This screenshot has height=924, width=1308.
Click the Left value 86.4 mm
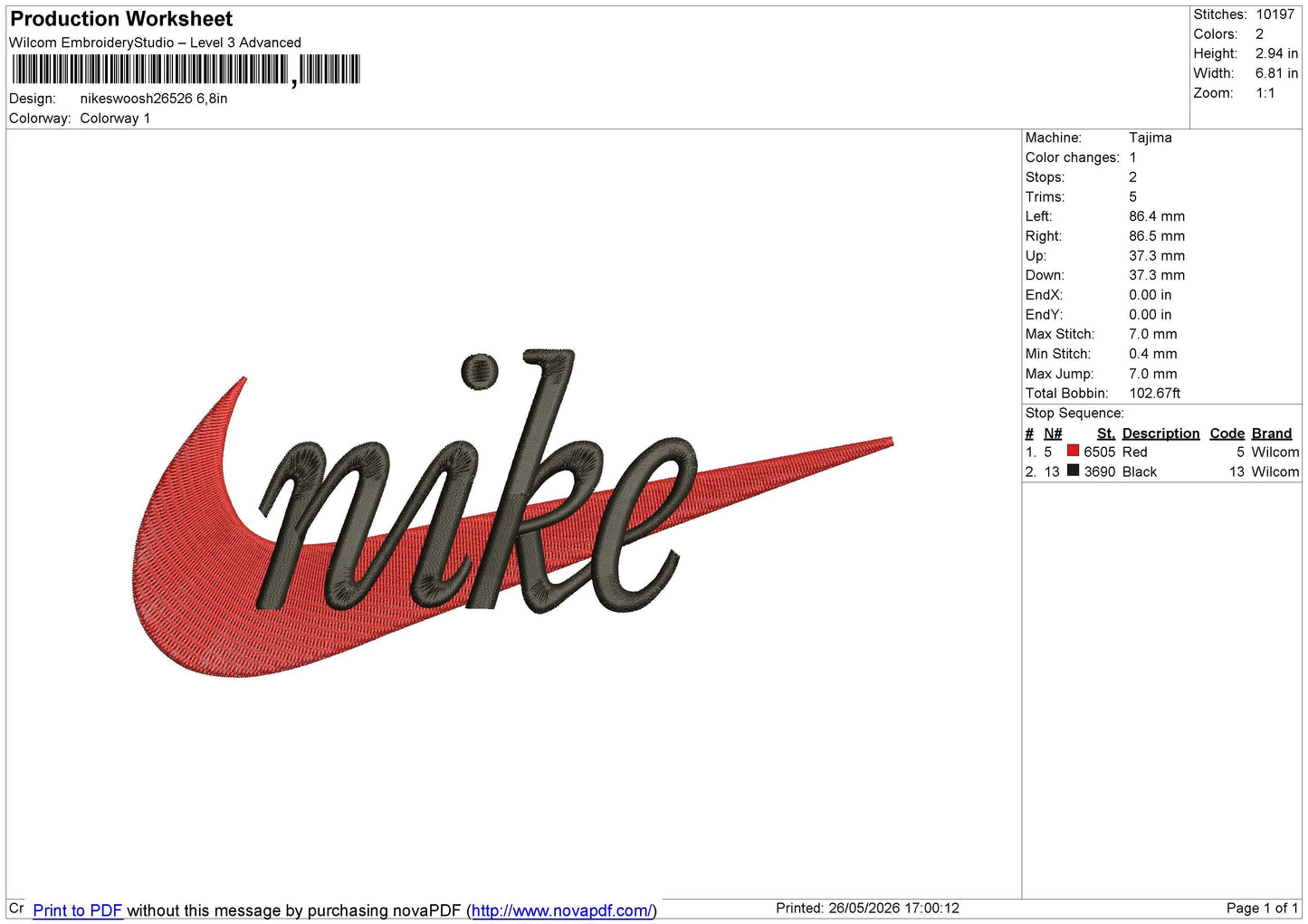1156,216
